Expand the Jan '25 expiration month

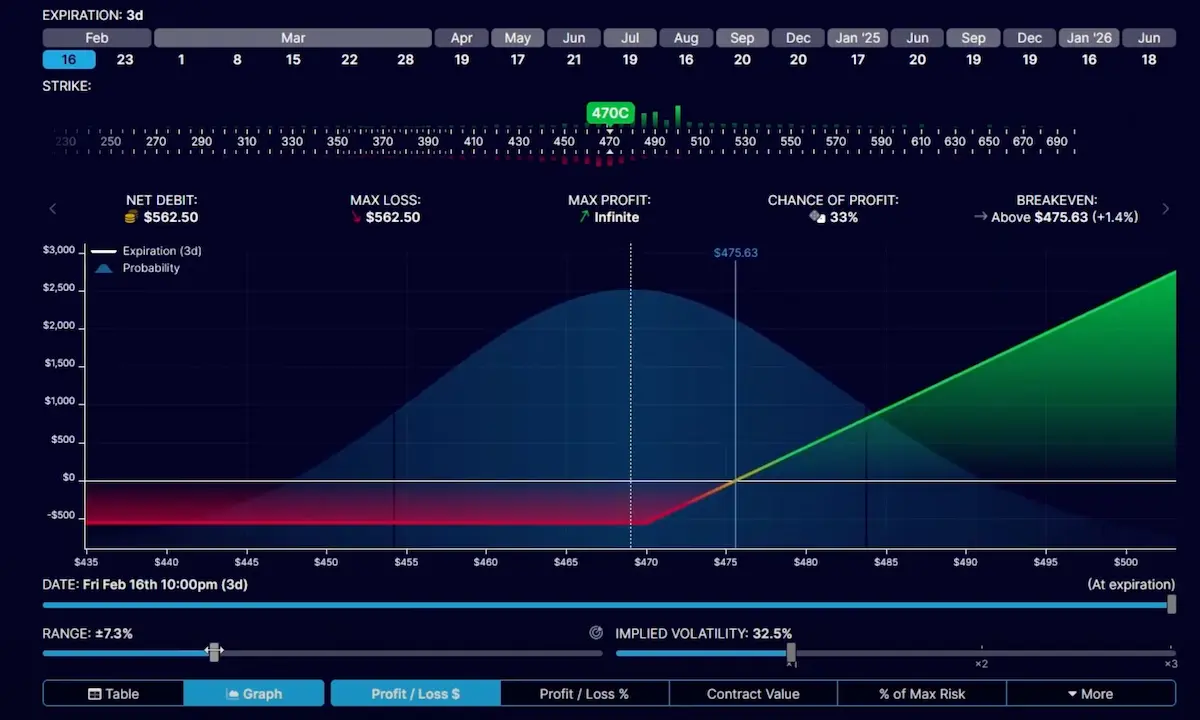click(x=858, y=38)
